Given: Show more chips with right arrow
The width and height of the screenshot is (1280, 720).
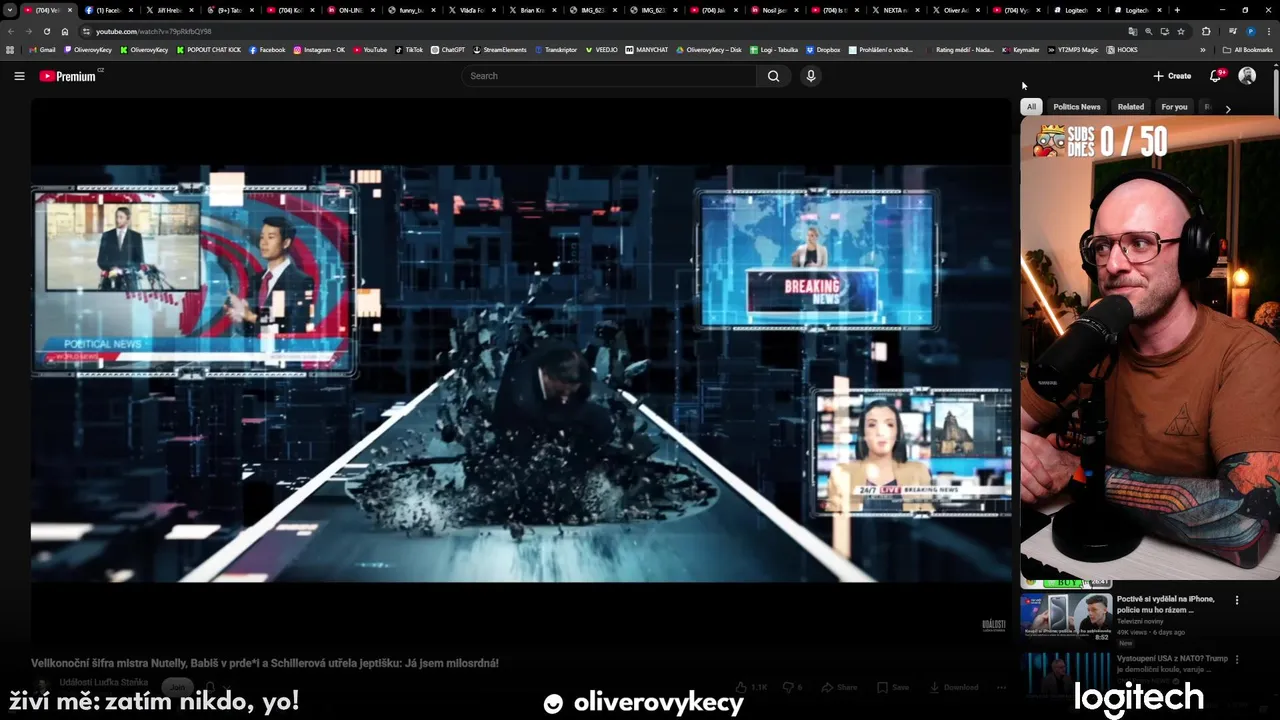Looking at the screenshot, I should tap(1228, 108).
